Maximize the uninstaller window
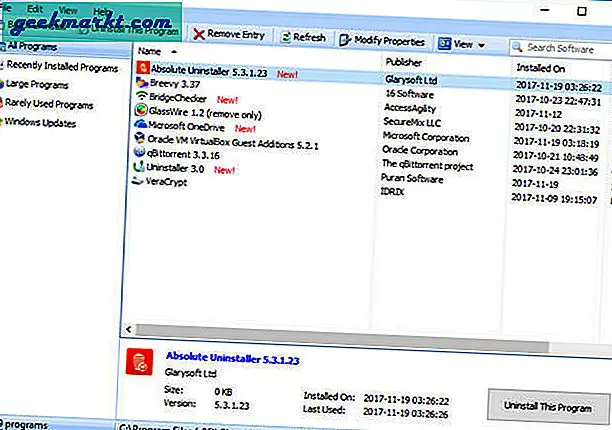The width and height of the screenshot is (612, 430). point(582,11)
